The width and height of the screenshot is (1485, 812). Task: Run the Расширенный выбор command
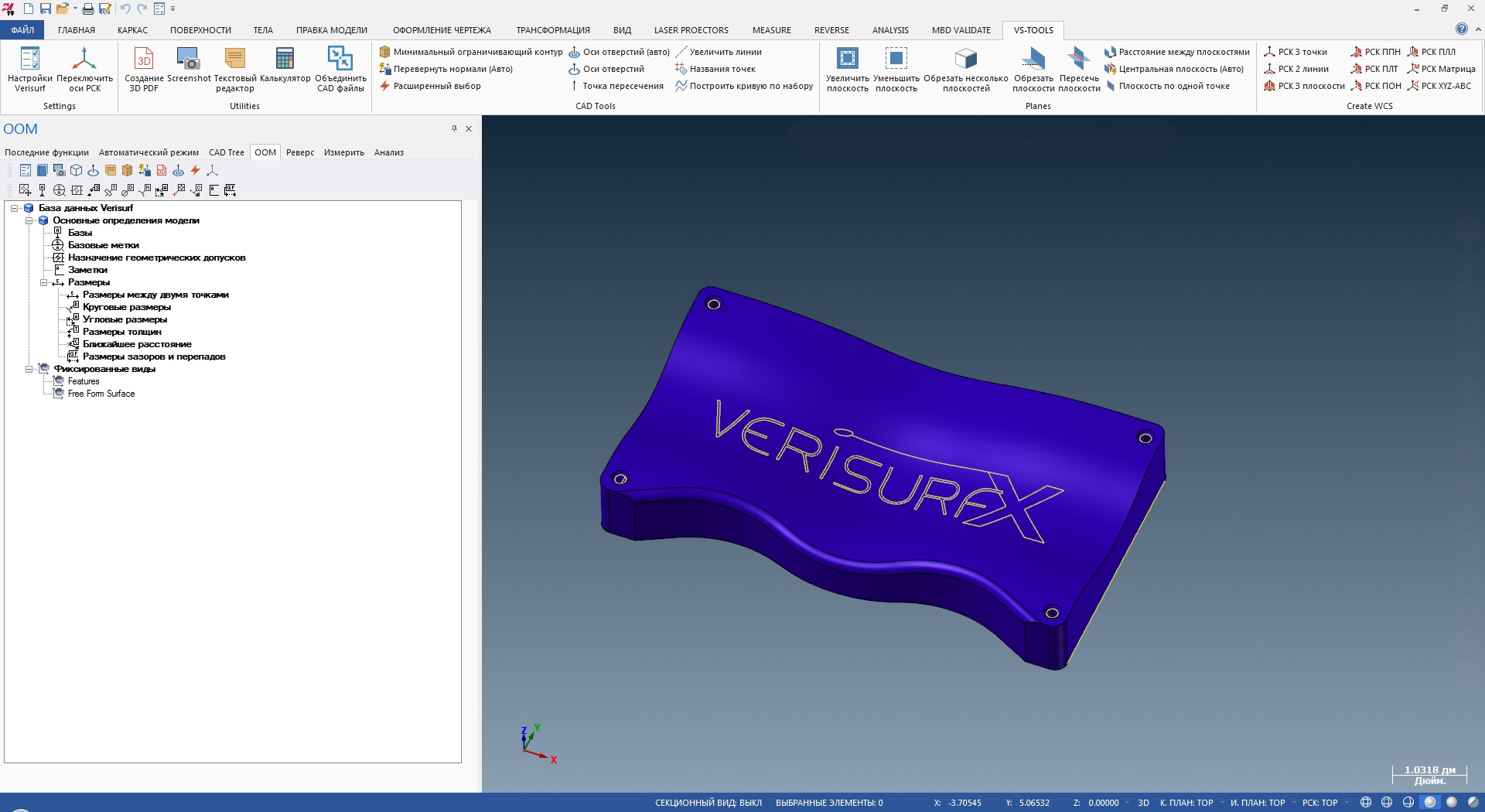430,86
